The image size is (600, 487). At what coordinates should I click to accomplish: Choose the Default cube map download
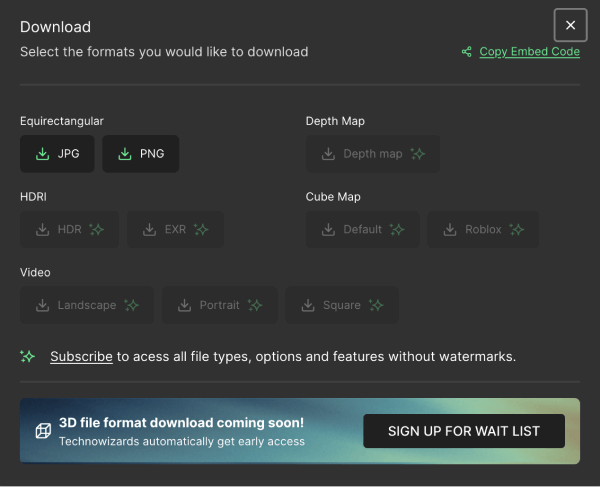pos(362,229)
